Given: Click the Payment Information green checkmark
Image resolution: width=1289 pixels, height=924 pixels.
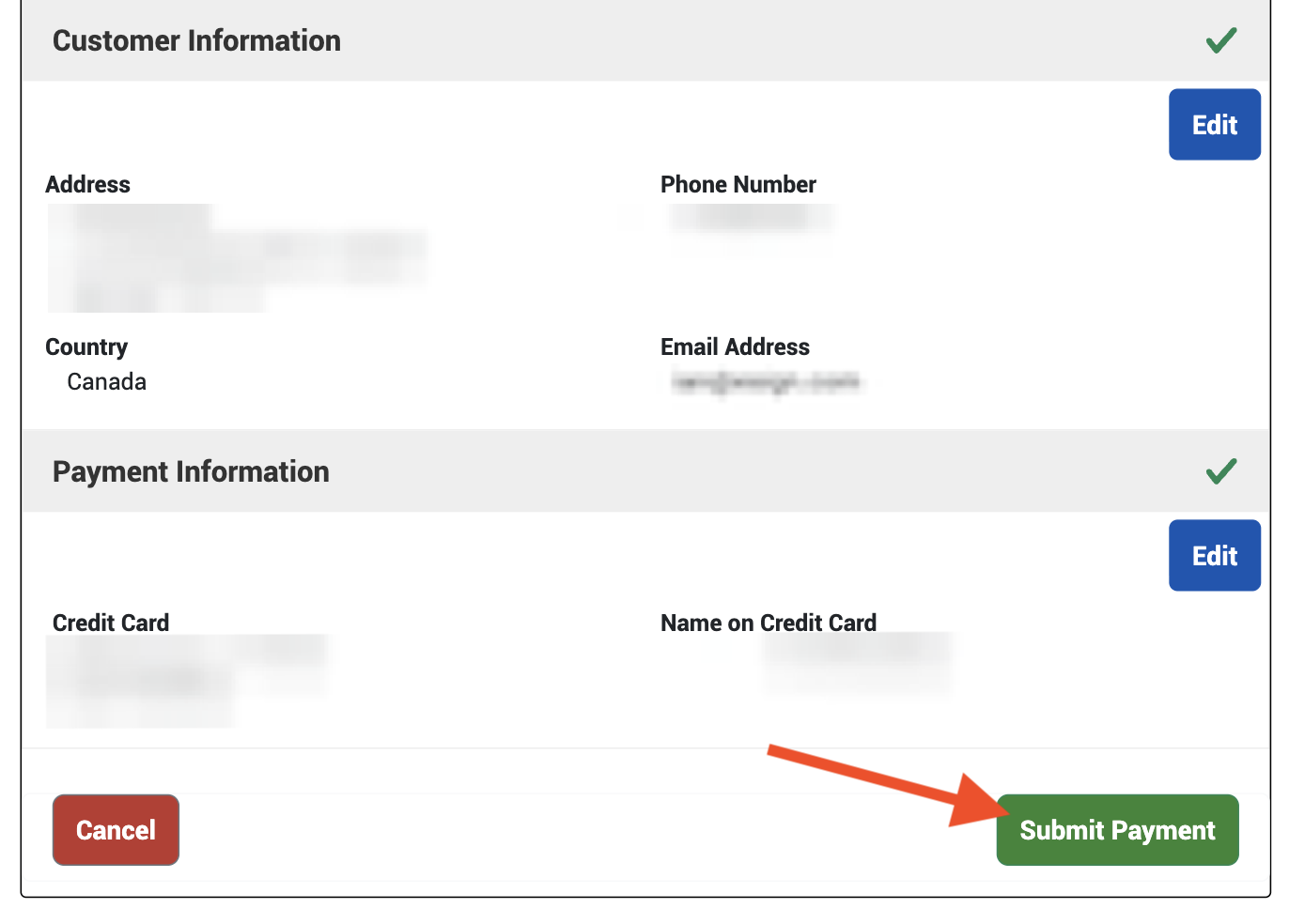Looking at the screenshot, I should click(x=1221, y=470).
